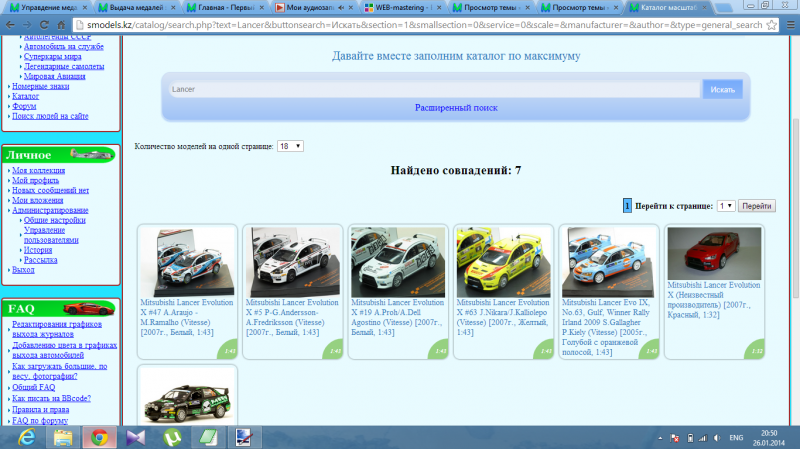Open page number dropdown

pos(726,206)
